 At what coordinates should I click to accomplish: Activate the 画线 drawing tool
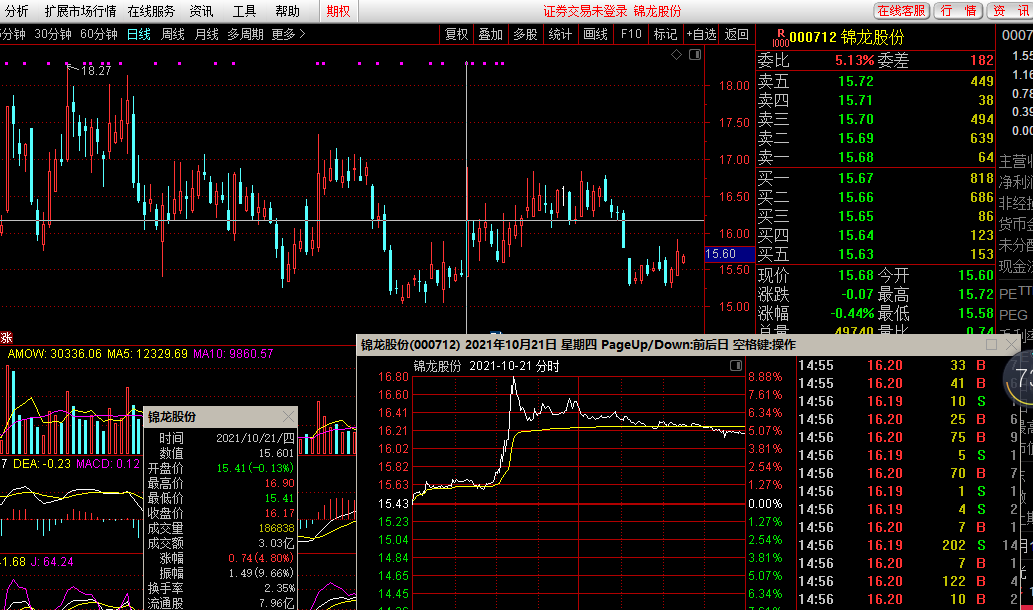pos(596,34)
